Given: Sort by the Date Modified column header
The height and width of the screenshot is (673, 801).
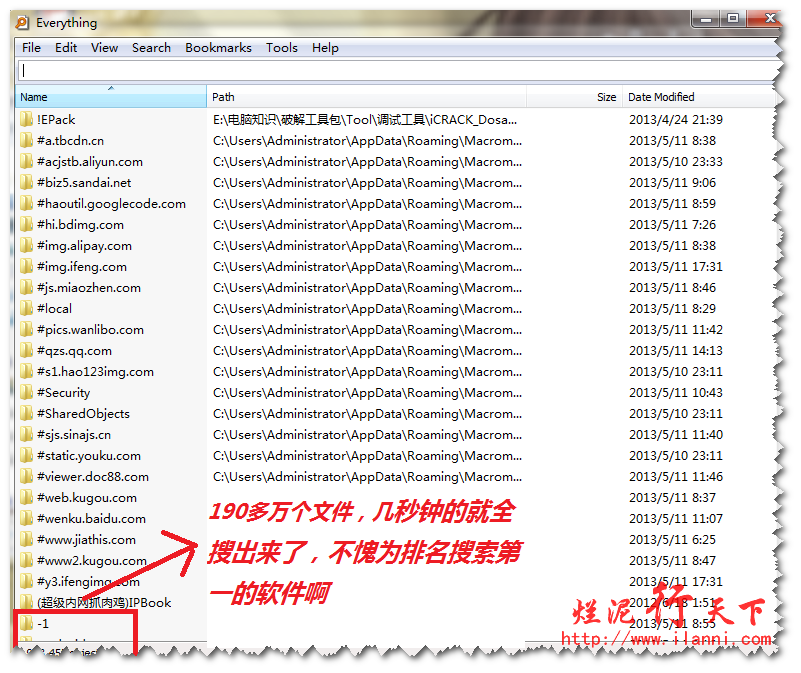Looking at the screenshot, I should tap(698, 97).
